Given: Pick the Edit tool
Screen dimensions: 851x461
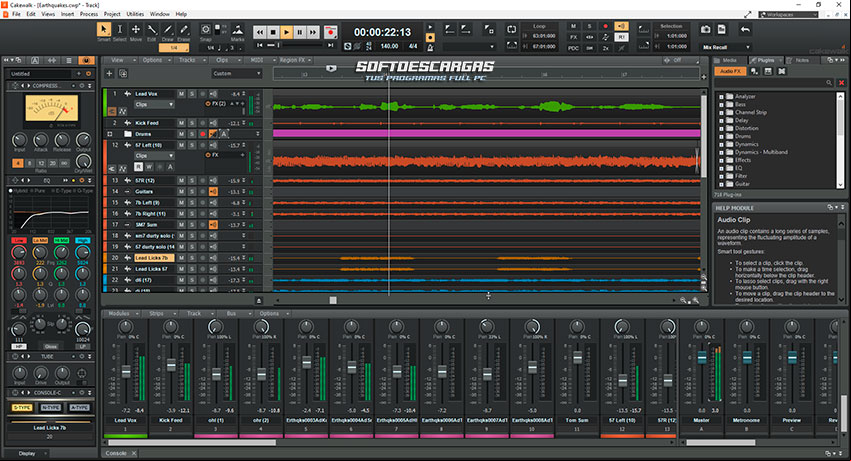Looking at the screenshot, I should click(x=152, y=29).
